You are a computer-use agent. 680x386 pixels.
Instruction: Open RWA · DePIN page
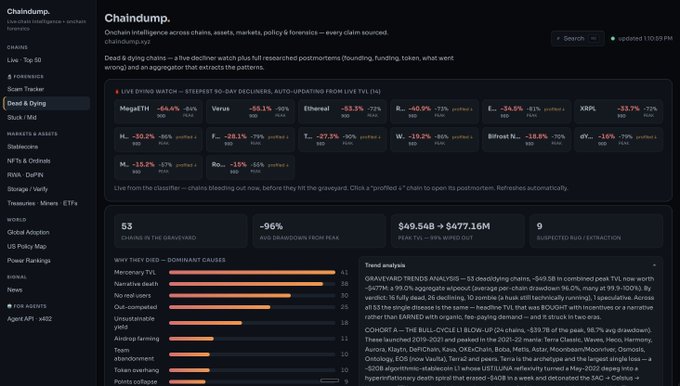coord(25,175)
